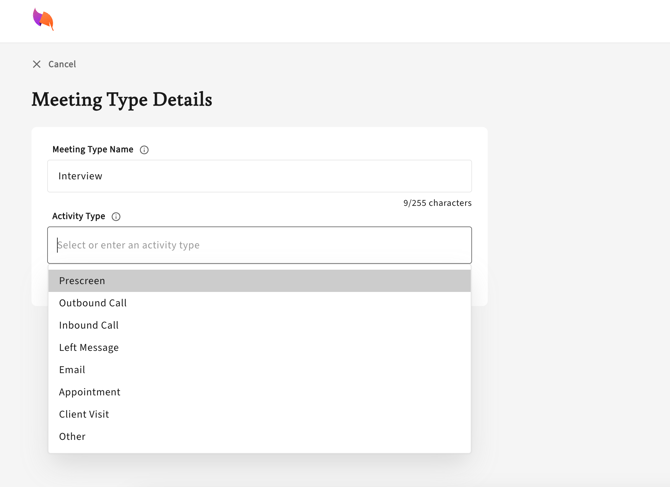The height and width of the screenshot is (487, 670).
Task: Choose Other in the activity dropdown
Action: (x=72, y=436)
